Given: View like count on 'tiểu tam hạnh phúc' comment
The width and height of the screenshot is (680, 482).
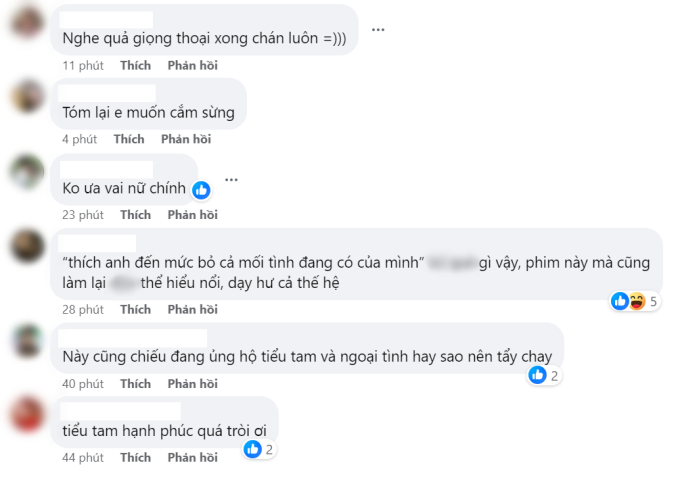Looking at the screenshot, I should [x=258, y=450].
